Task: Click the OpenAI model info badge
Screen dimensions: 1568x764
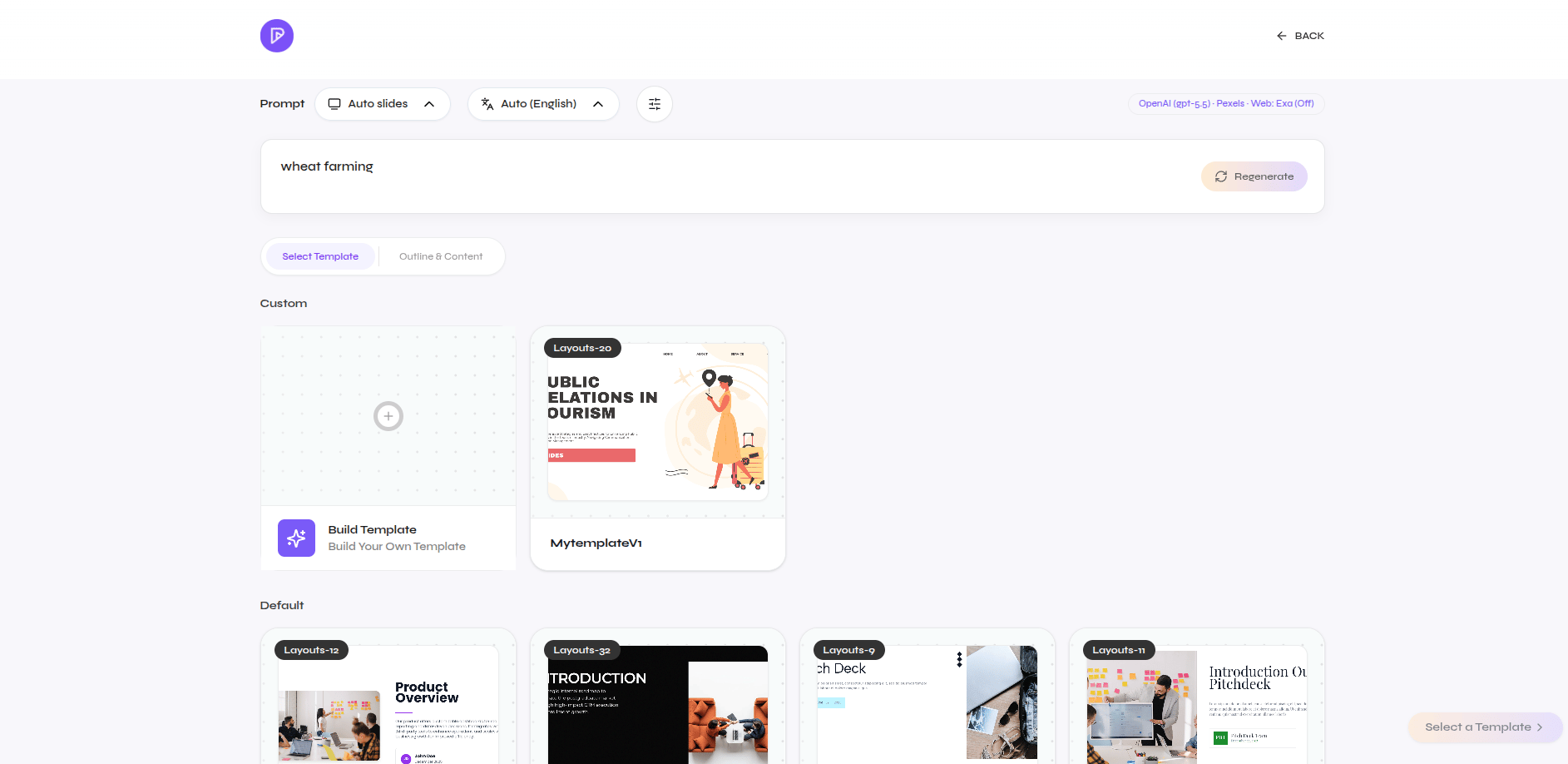Action: [x=1226, y=103]
